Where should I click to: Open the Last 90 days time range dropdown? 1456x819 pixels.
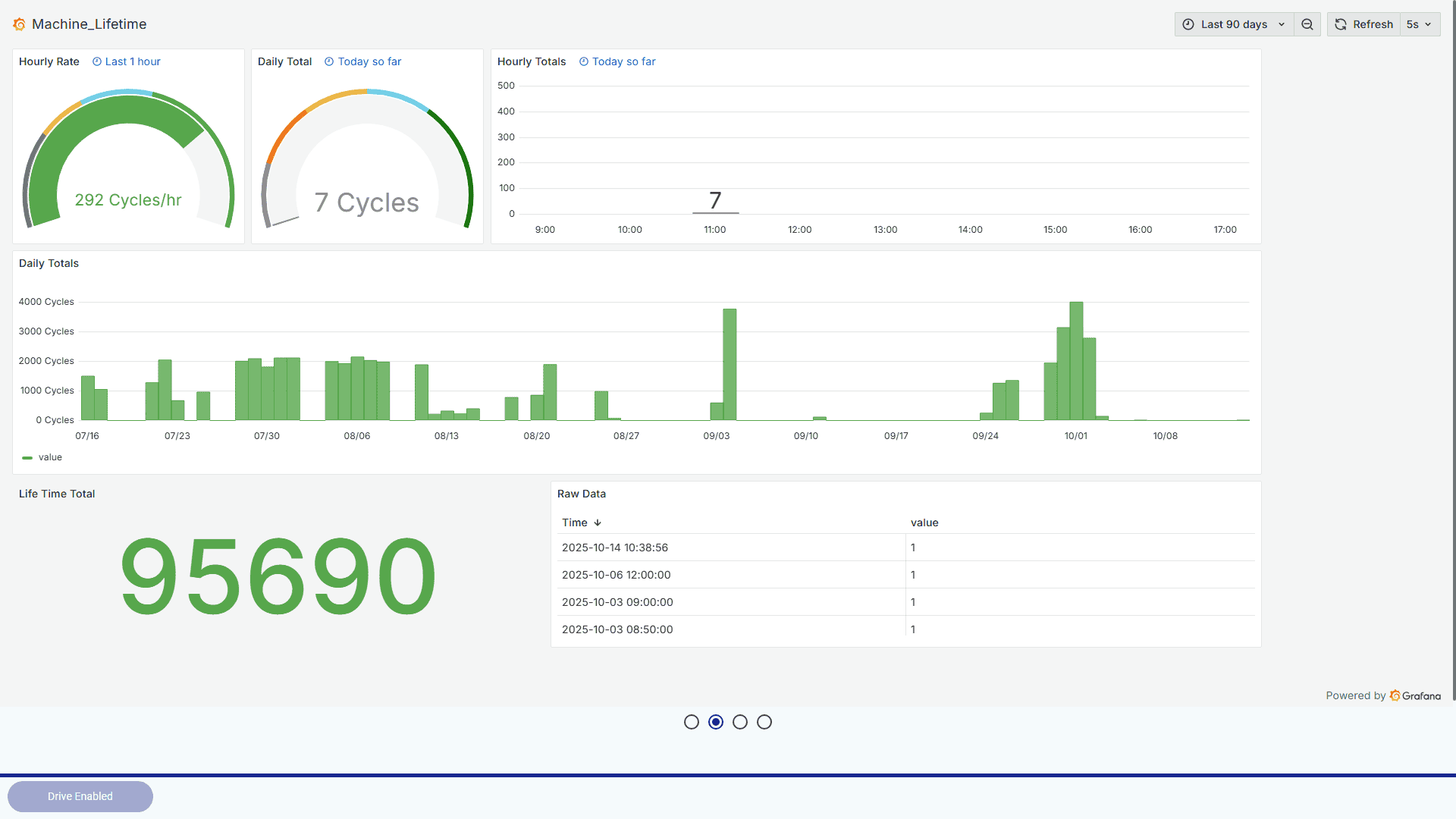pyautogui.click(x=1234, y=24)
